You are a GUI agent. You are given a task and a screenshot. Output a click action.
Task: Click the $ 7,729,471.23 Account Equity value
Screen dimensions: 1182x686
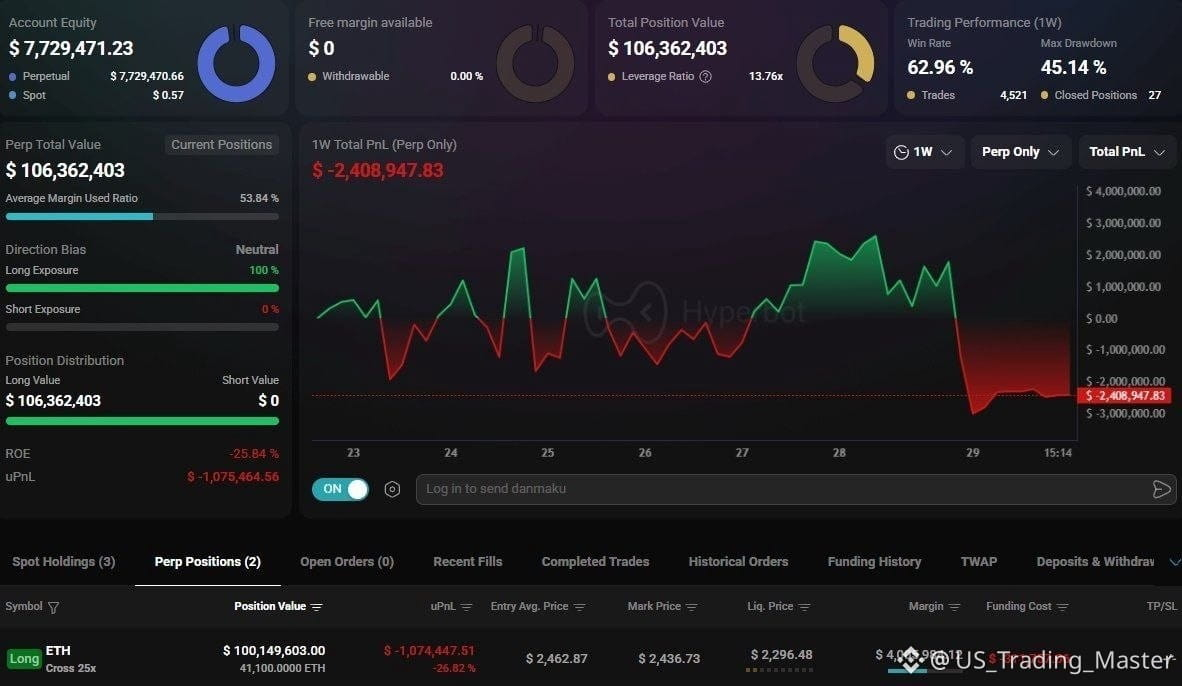71,48
